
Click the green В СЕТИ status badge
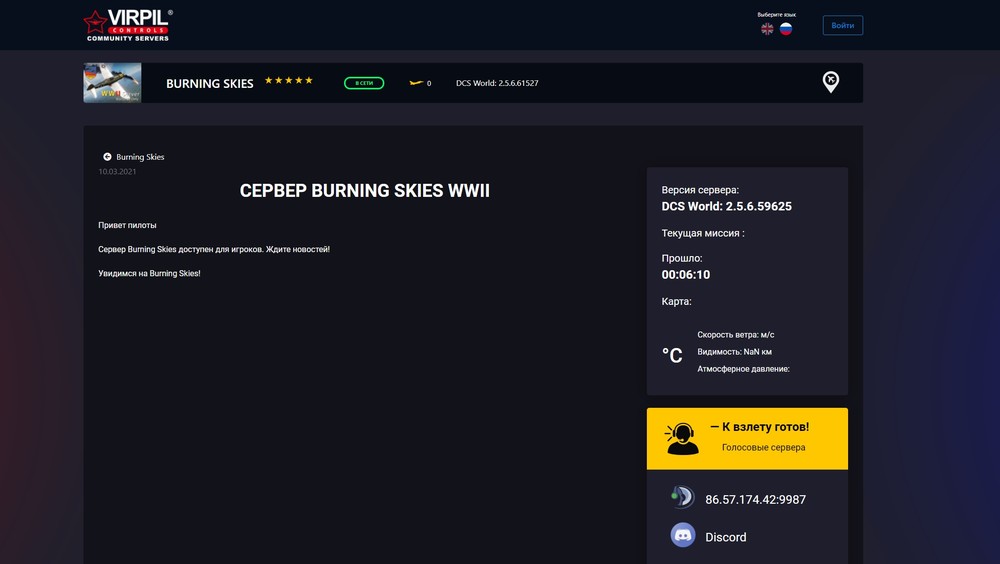coord(364,83)
